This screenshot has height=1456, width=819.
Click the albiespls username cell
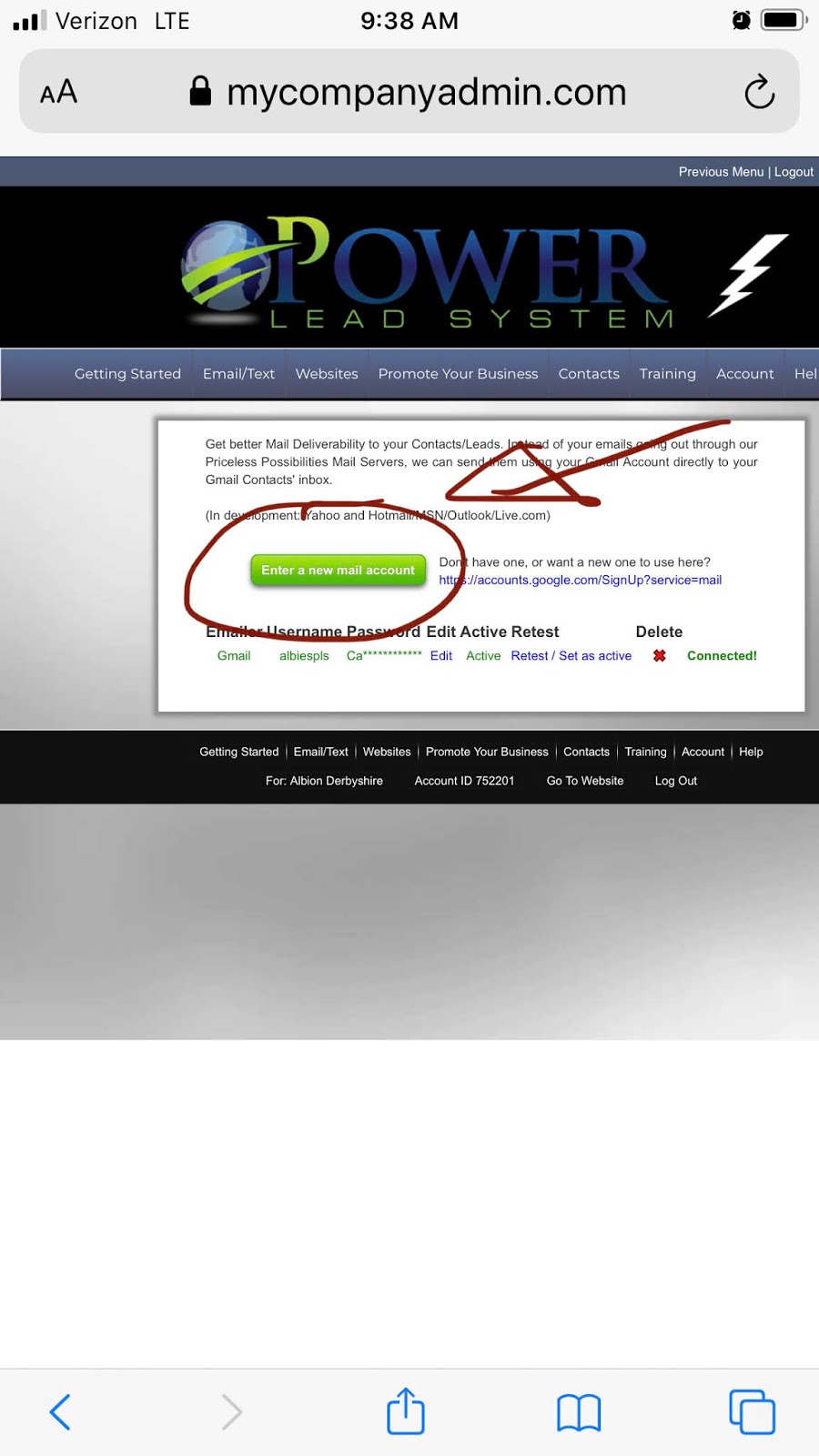click(304, 655)
